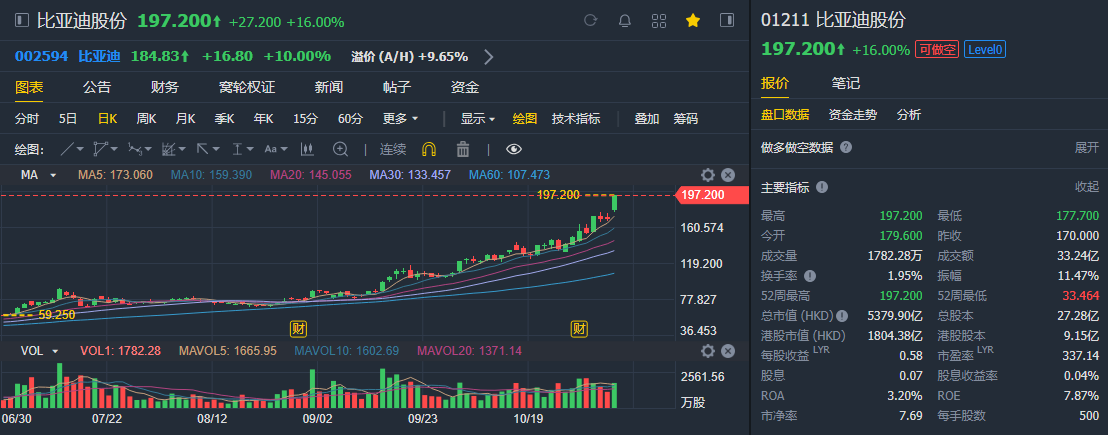This screenshot has height=435, width=1108.
Task: Open the MA indicator dropdown
Action: 53,175
